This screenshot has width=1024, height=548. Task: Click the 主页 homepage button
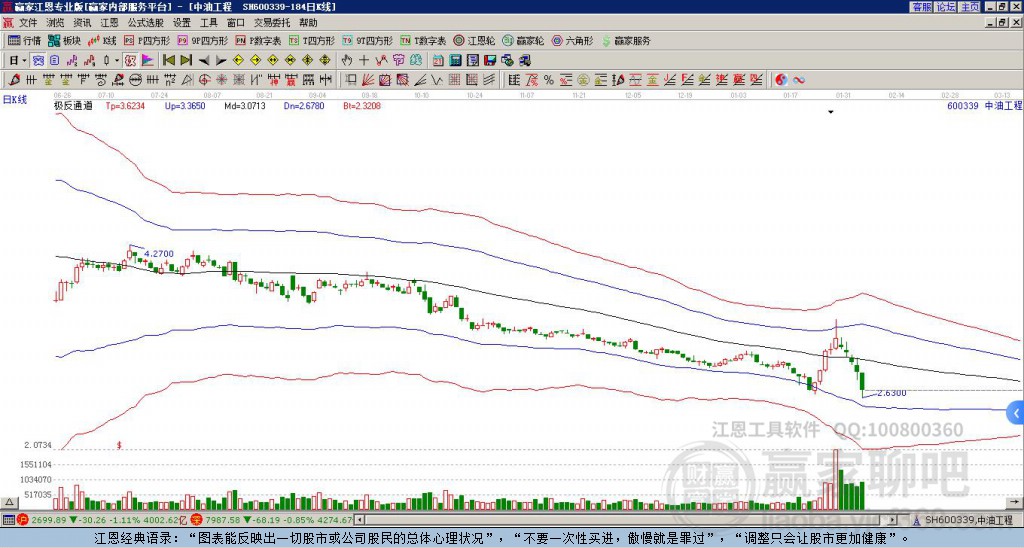coord(970,7)
